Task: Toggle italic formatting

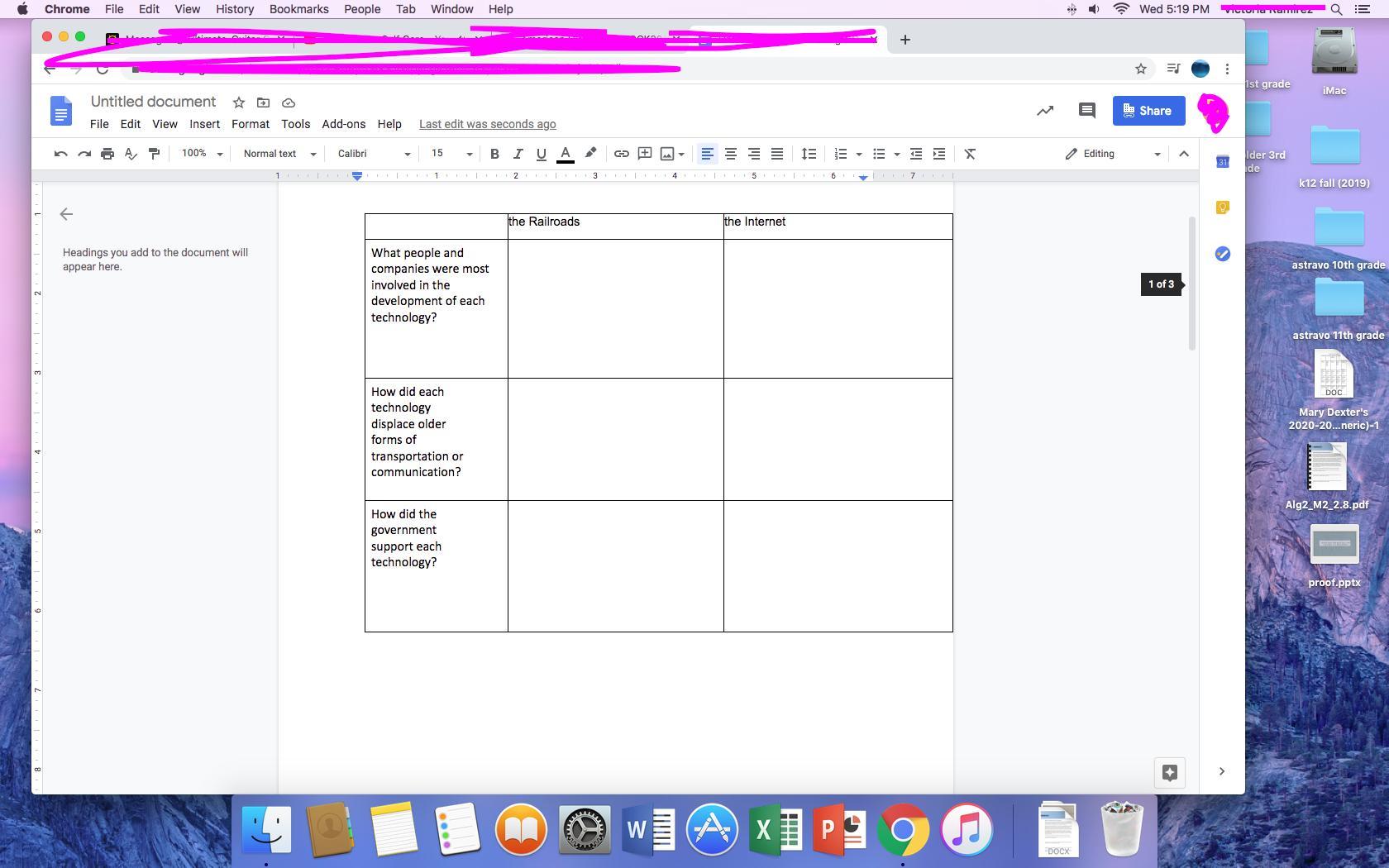Action: pyautogui.click(x=518, y=154)
